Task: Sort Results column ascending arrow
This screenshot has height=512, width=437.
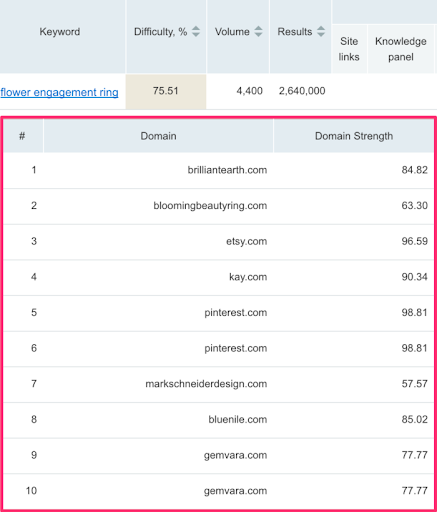Action: [321, 29]
